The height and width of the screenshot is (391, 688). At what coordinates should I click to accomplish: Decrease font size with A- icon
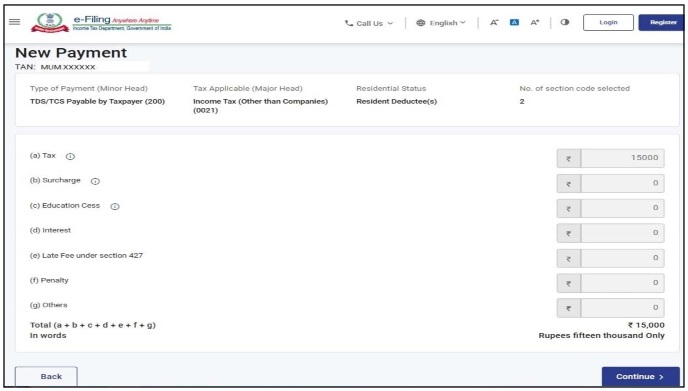(x=494, y=22)
